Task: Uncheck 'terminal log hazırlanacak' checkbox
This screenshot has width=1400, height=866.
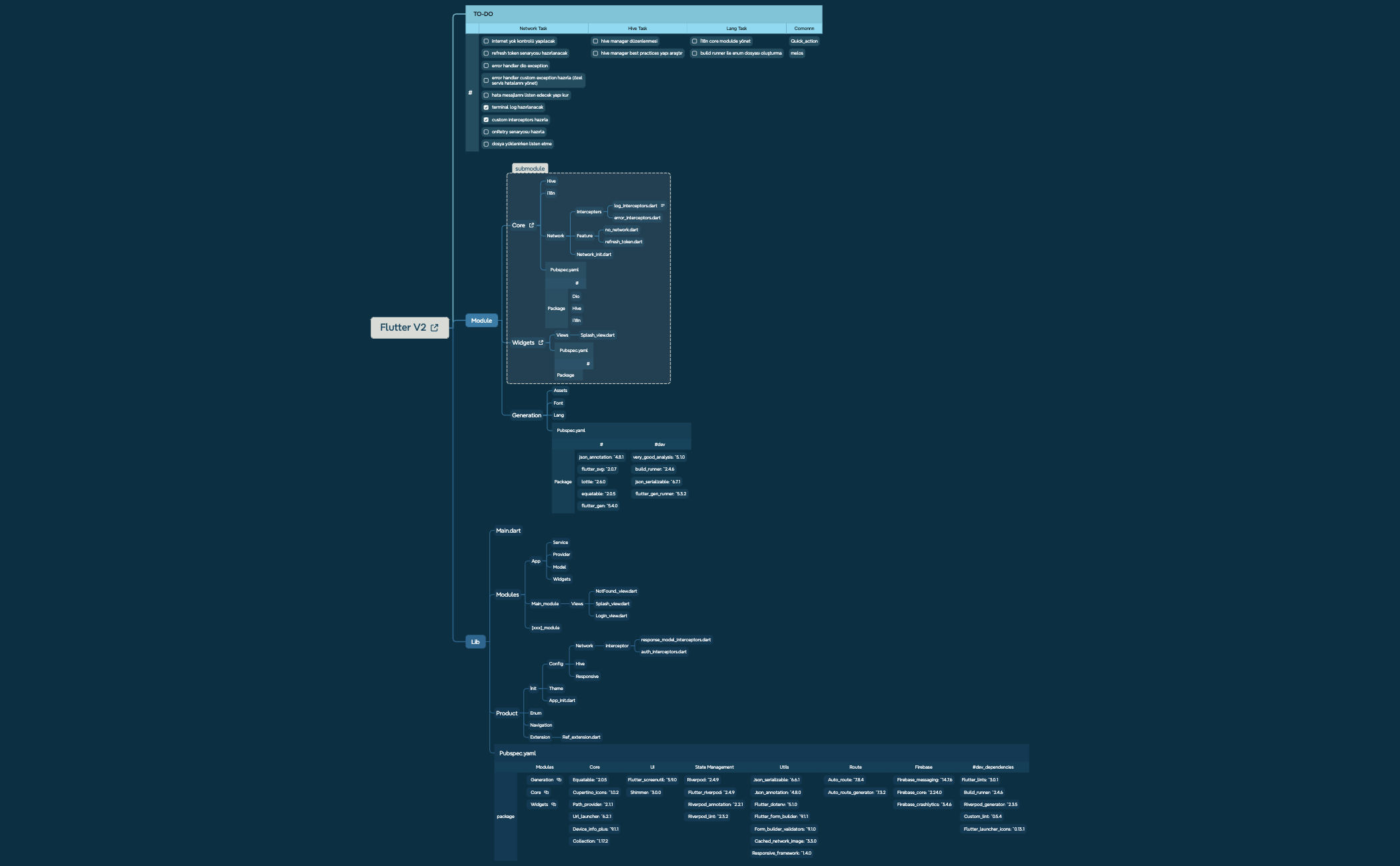Action: click(x=486, y=107)
